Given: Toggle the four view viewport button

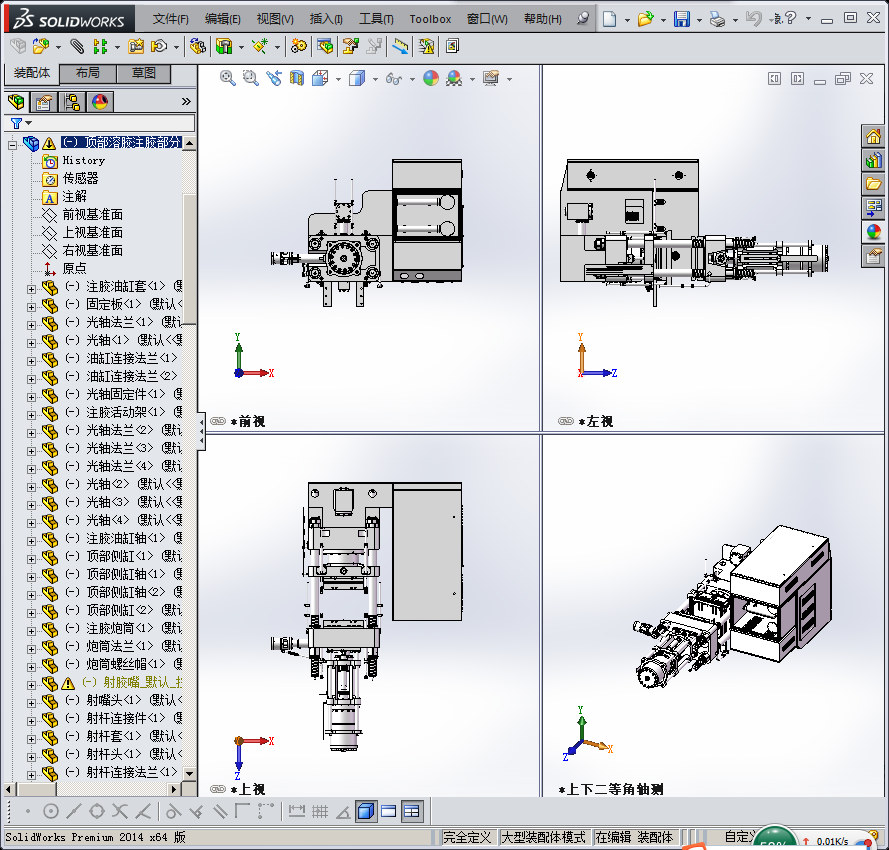Looking at the screenshot, I should click(x=412, y=811).
